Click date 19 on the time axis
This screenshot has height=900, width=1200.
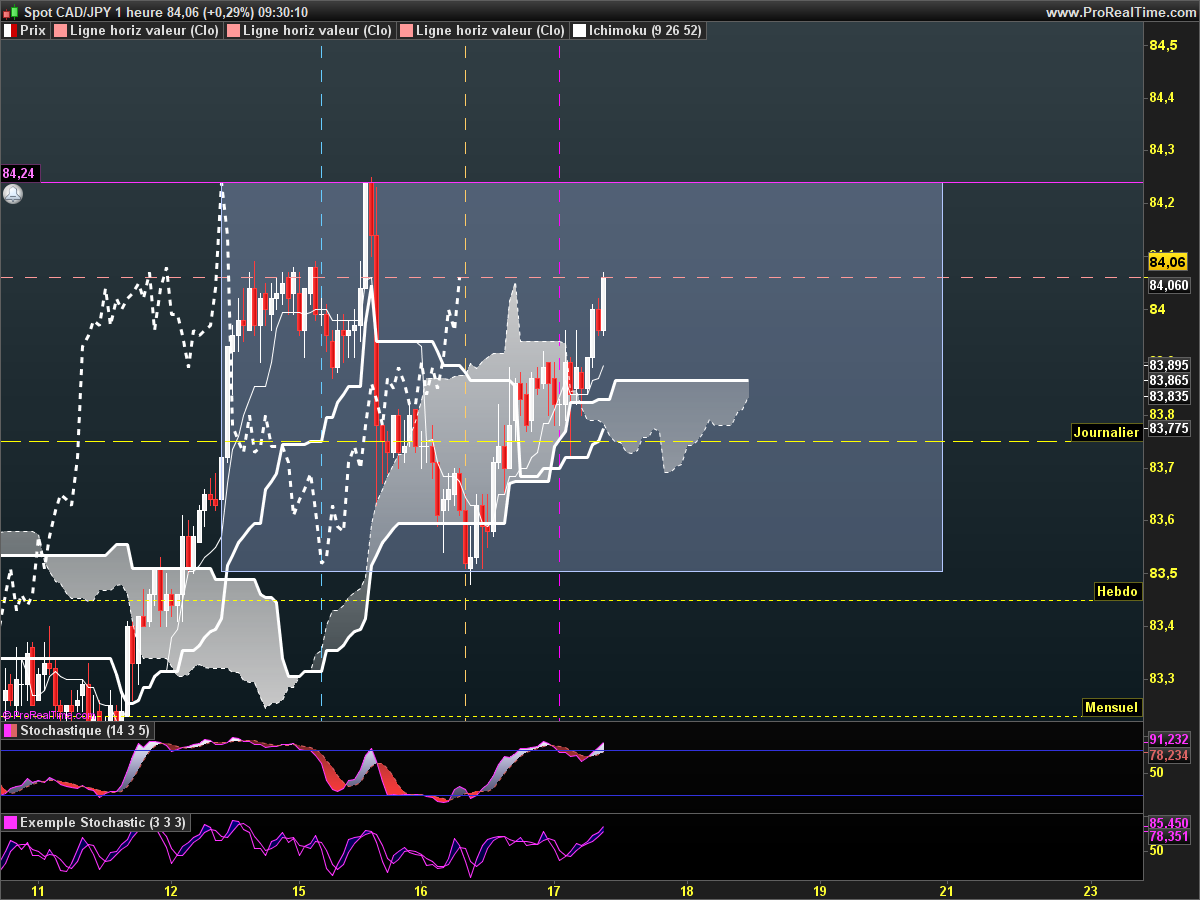(820, 891)
